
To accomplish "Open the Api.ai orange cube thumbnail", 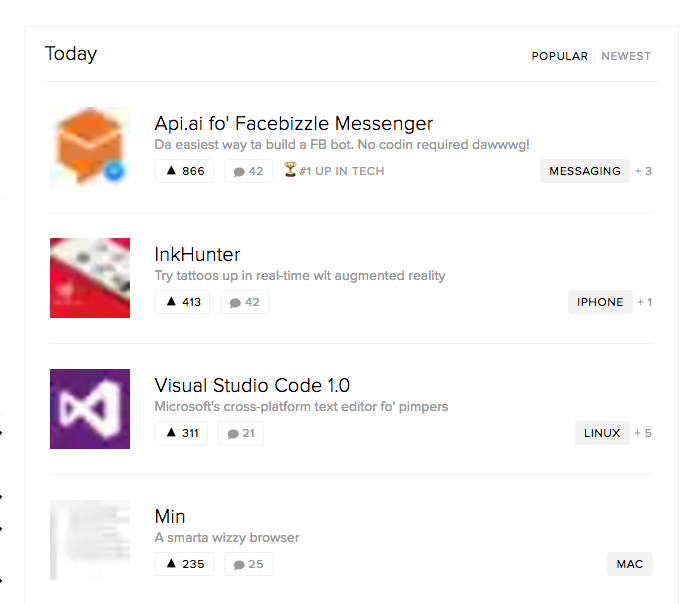I will pyautogui.click(x=90, y=147).
